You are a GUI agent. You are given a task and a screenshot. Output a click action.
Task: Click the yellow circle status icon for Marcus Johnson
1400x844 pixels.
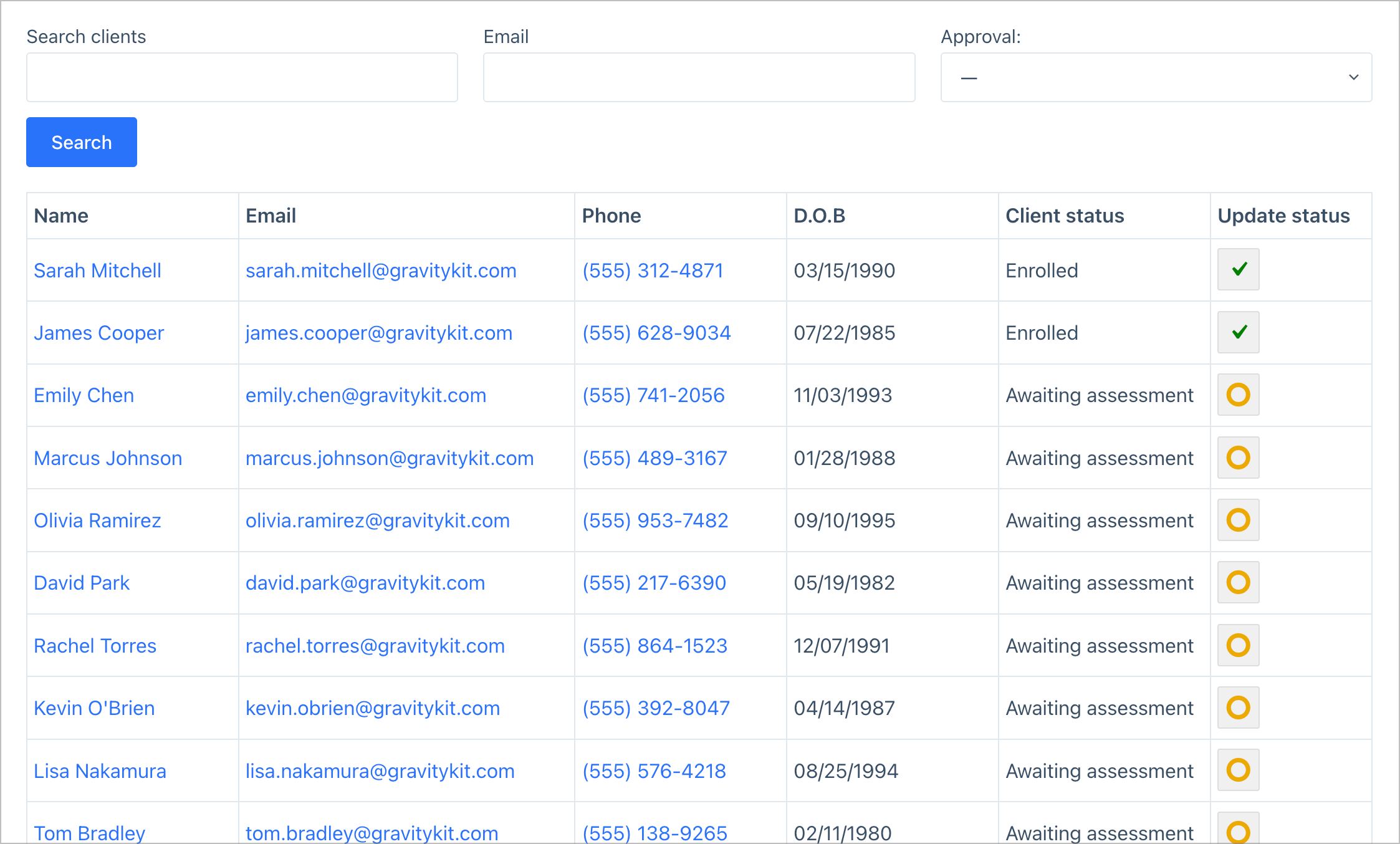1238,458
